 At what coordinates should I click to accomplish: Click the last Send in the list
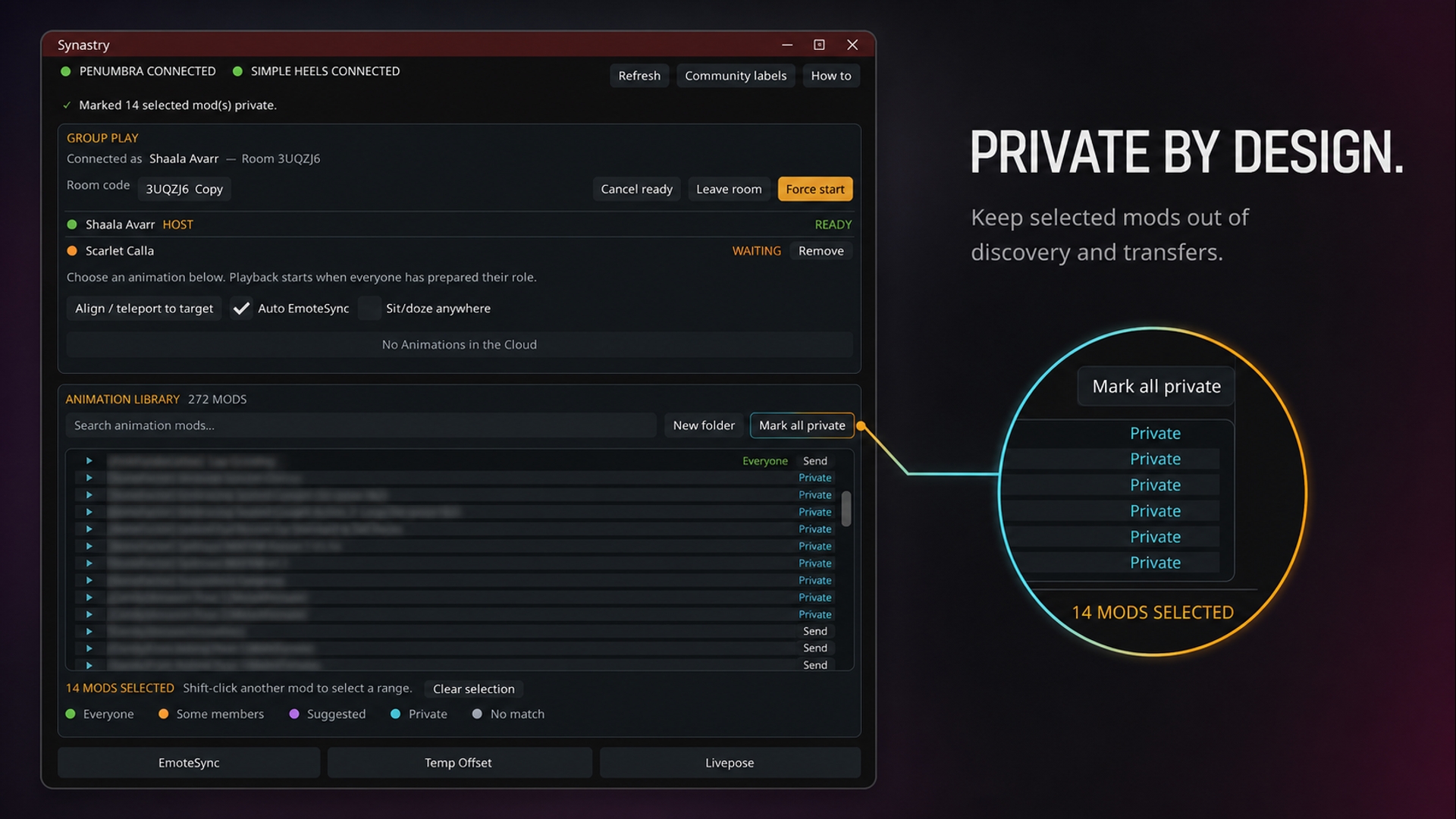coord(815,665)
